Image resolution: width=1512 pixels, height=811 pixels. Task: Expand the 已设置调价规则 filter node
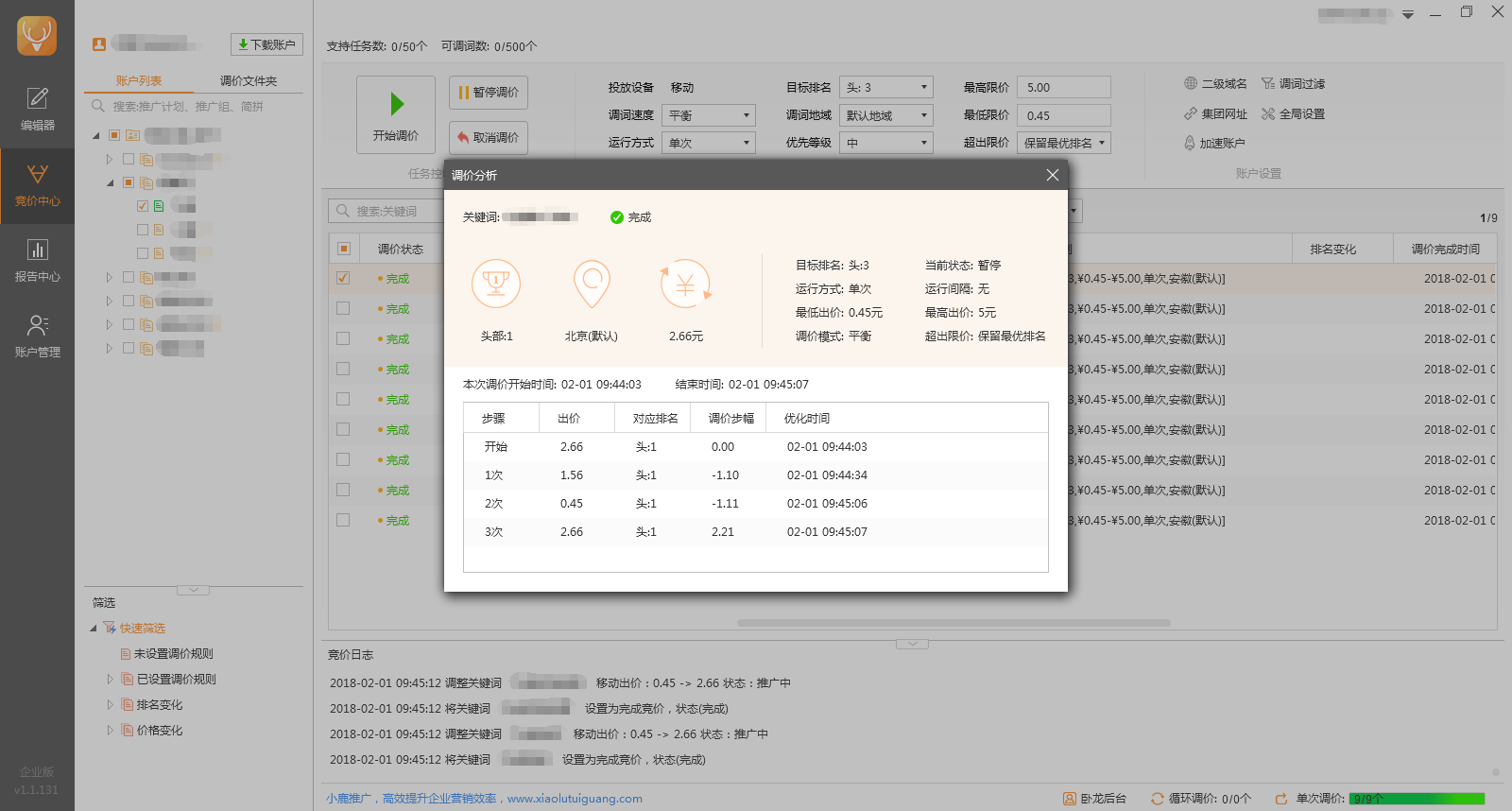[110, 680]
